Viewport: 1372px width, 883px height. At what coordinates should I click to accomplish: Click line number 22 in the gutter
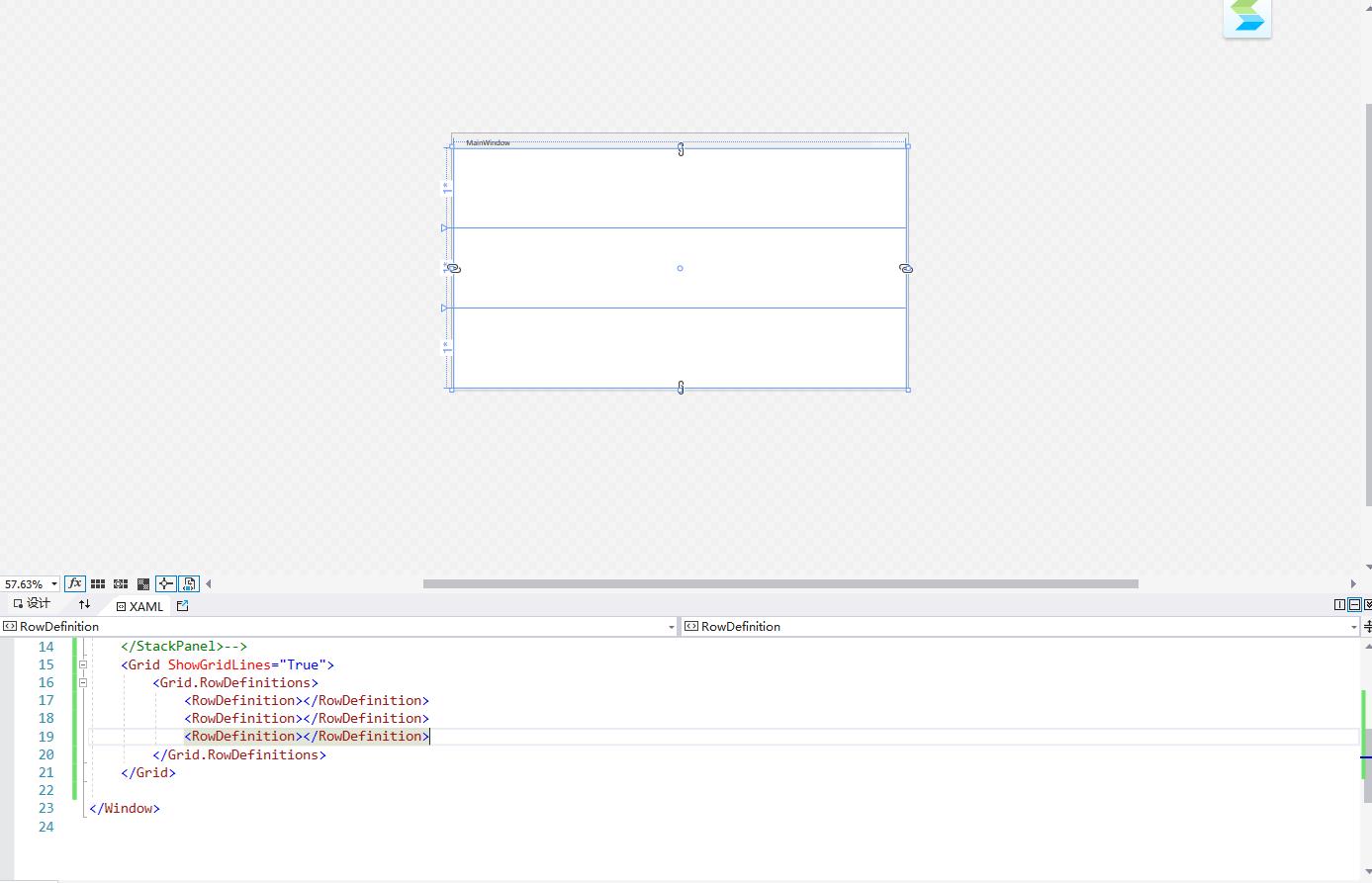(46, 790)
